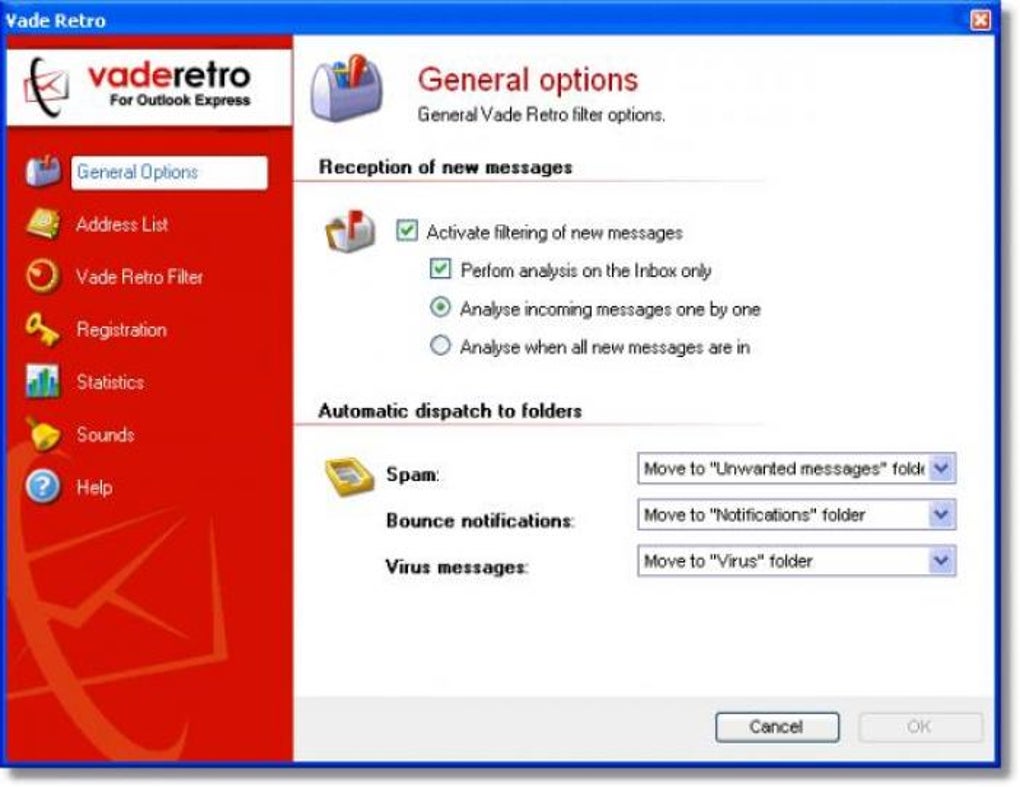Select Analyse incoming messages one by one
The image size is (1020, 787).
coord(440,307)
